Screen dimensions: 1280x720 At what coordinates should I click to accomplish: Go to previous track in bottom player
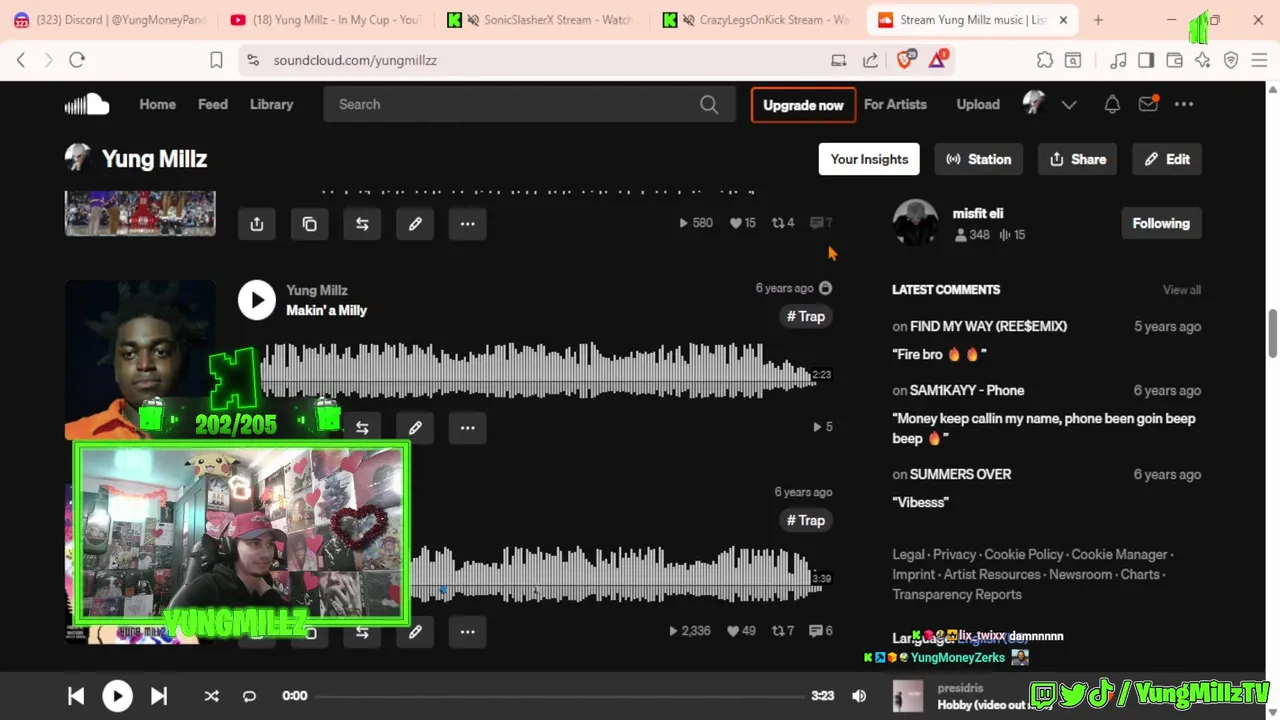[x=76, y=696]
